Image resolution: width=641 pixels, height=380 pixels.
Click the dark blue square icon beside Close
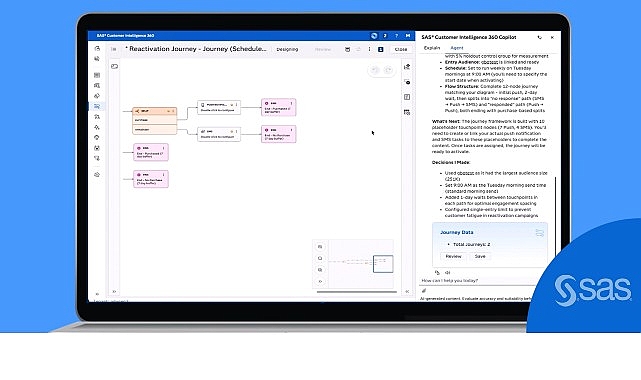(381, 49)
